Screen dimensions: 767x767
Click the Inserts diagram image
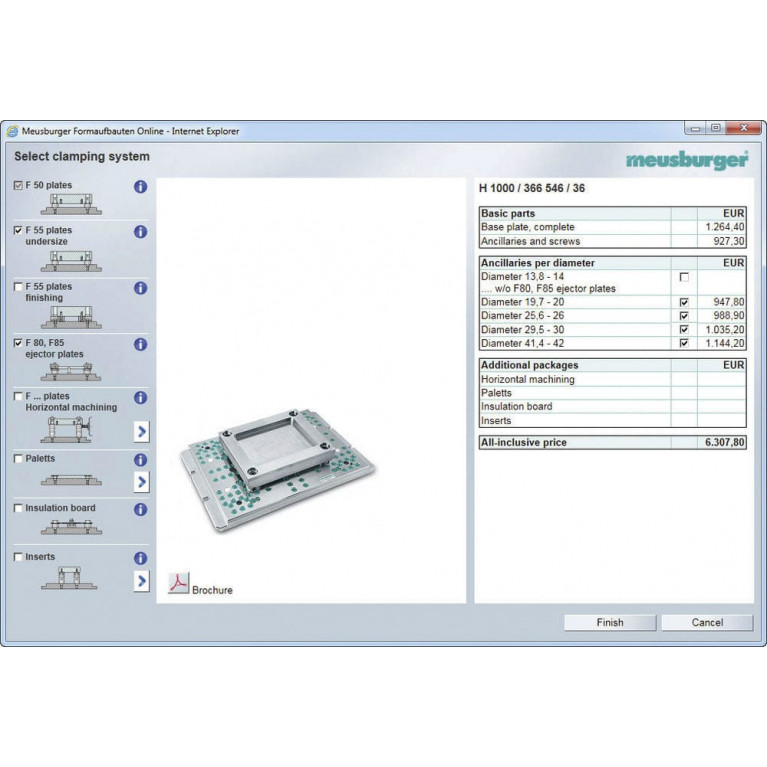coord(69,578)
